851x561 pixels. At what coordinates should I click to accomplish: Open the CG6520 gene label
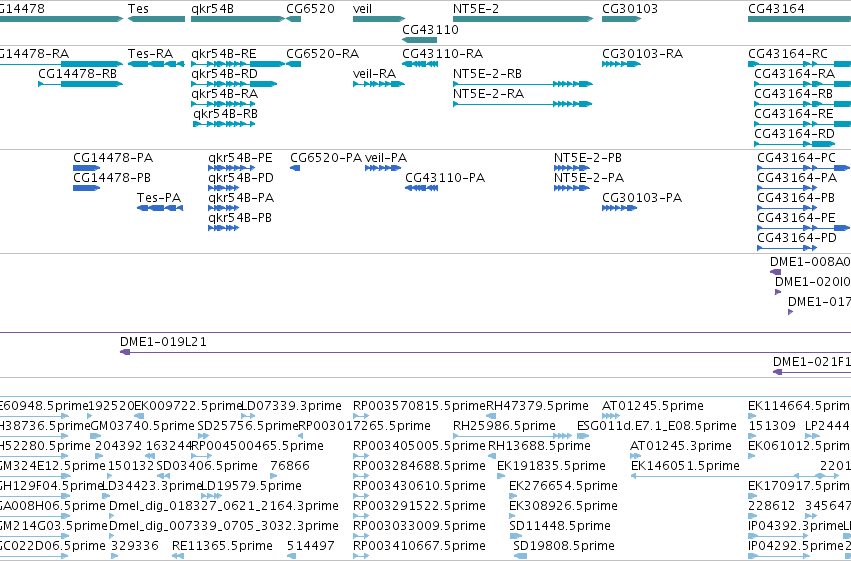[x=310, y=9]
